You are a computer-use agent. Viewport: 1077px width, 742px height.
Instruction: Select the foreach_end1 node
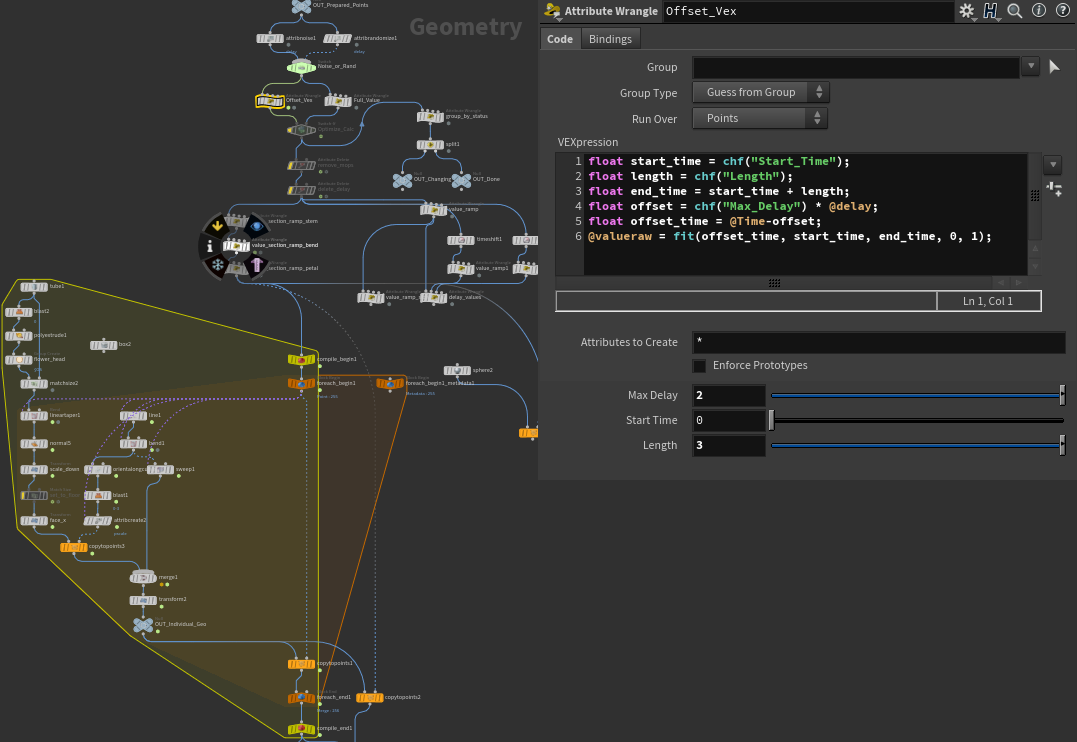coord(301,698)
